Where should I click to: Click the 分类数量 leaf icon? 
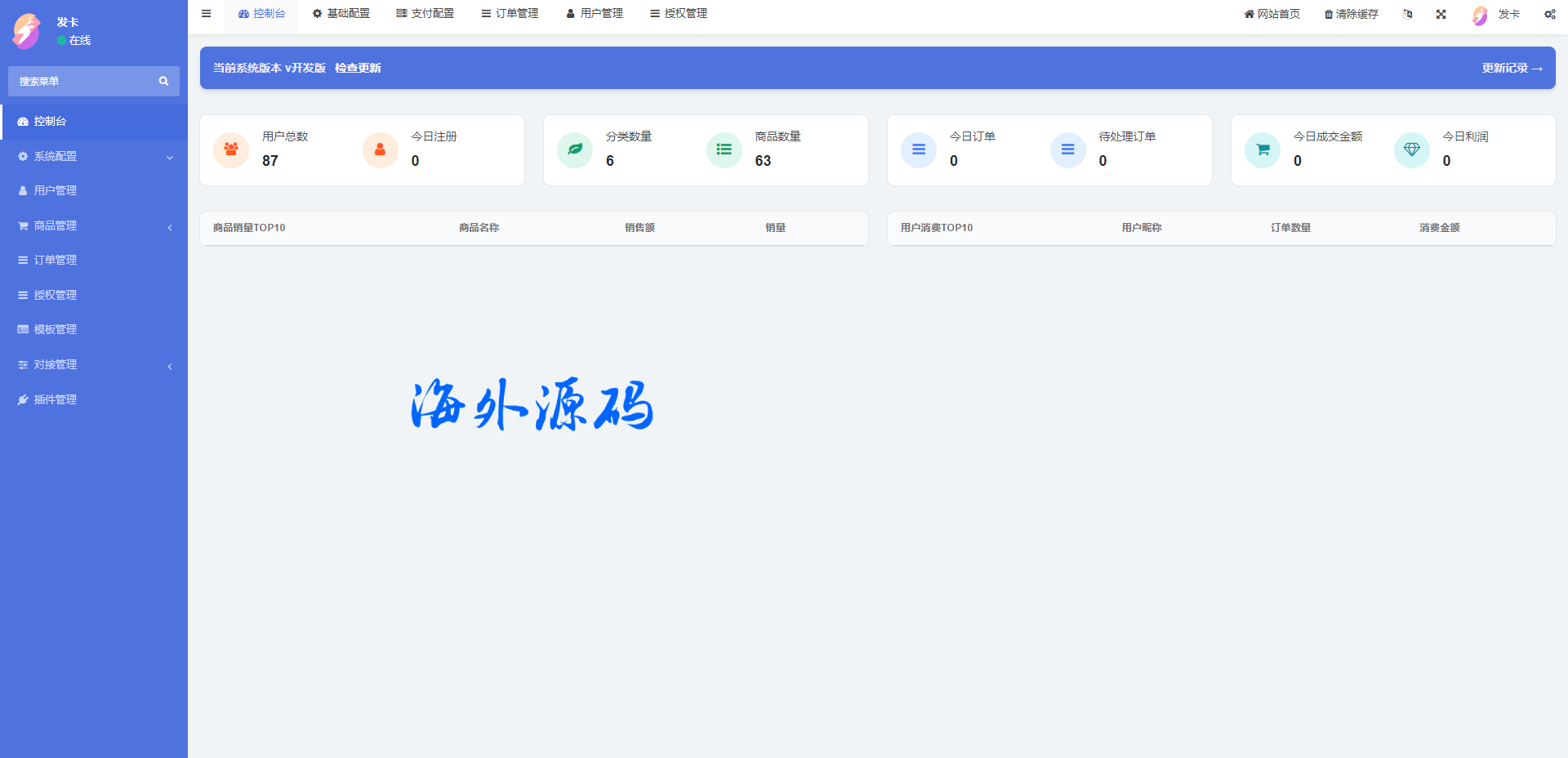[x=575, y=149]
